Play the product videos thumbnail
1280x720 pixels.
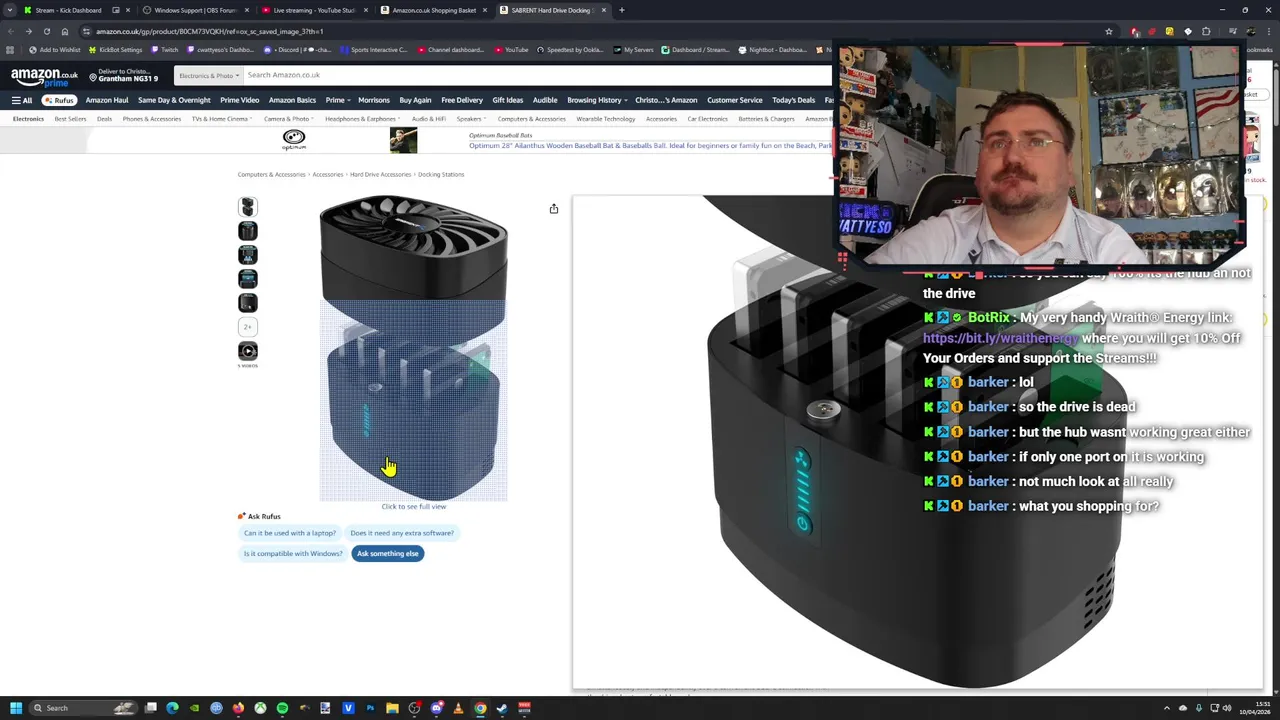pyautogui.click(x=248, y=351)
